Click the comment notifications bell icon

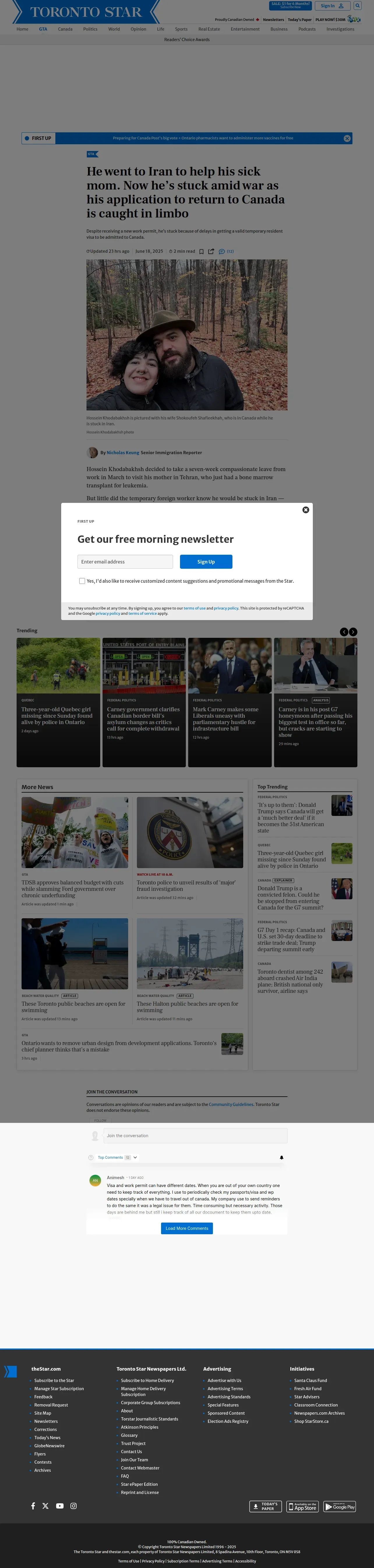pyautogui.click(x=282, y=1158)
